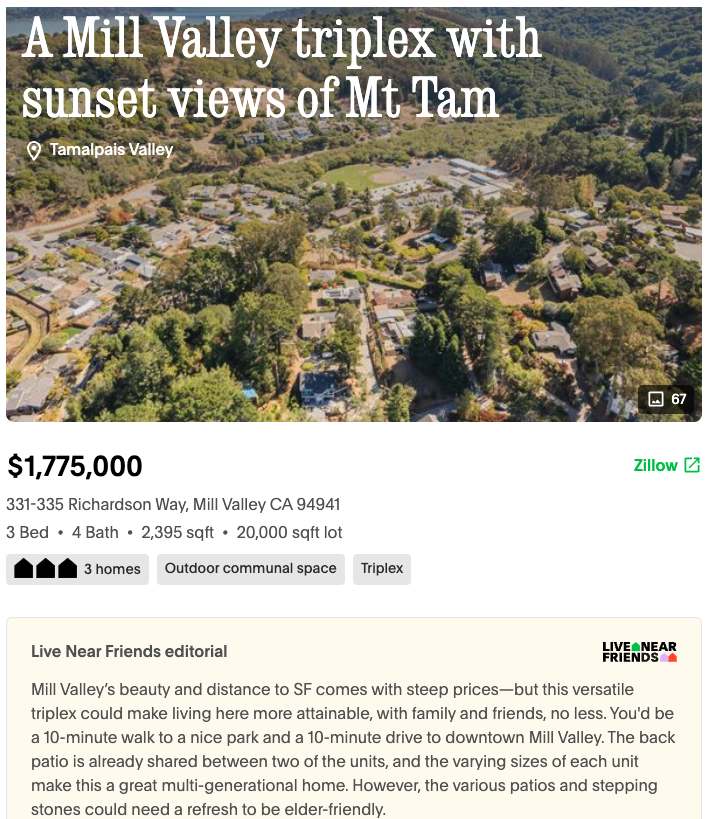Click the third house icon in homes tag
The height and width of the screenshot is (819, 708).
pyautogui.click(x=67, y=569)
